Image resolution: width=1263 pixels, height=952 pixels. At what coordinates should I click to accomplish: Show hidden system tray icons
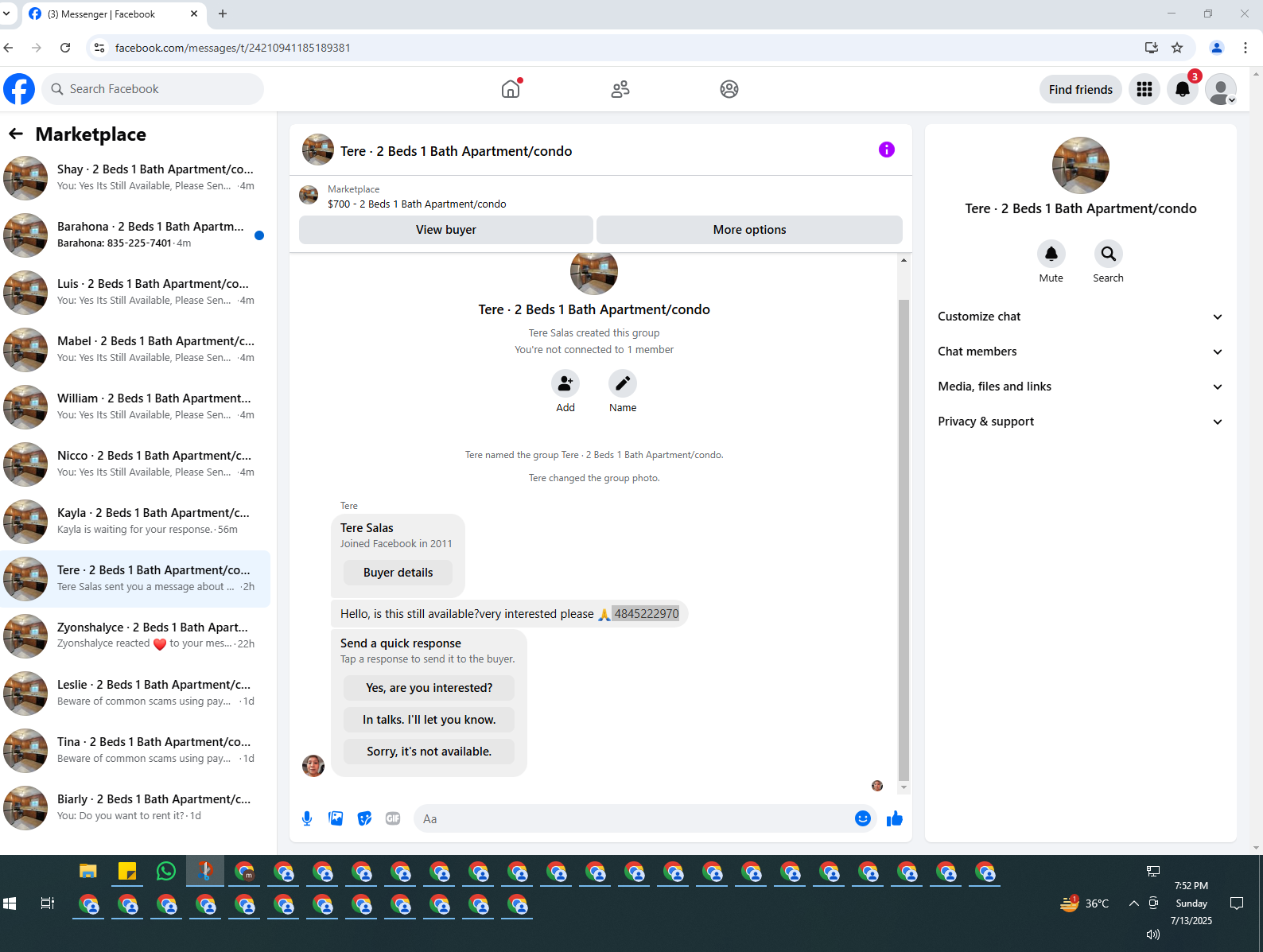[x=1134, y=903]
